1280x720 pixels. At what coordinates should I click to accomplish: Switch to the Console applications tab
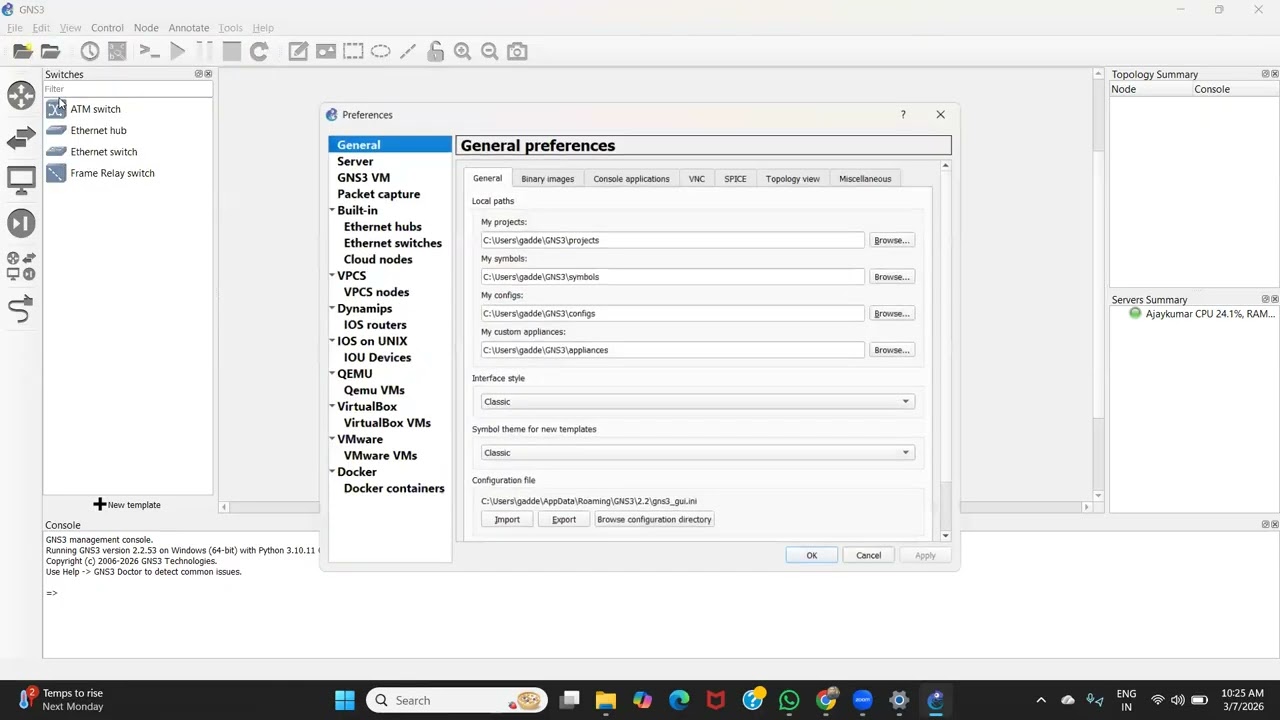631,179
